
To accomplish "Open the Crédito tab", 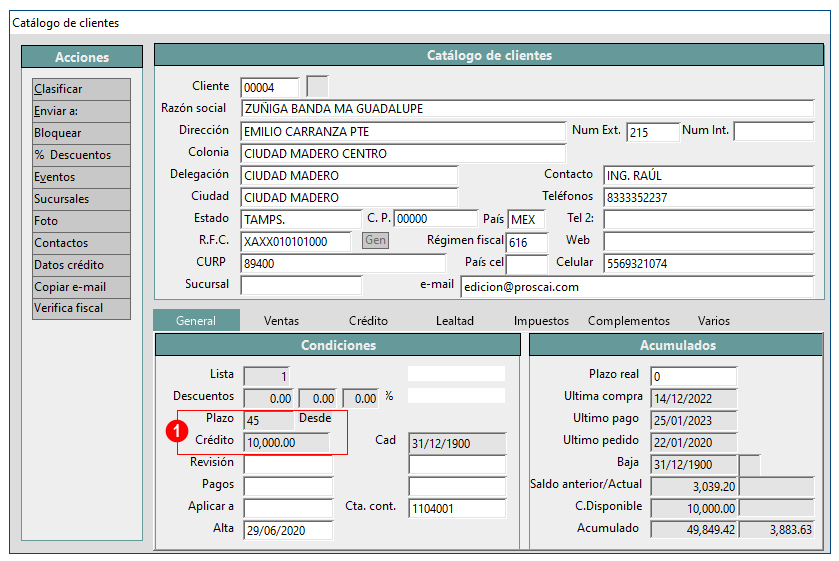I will tap(368, 321).
